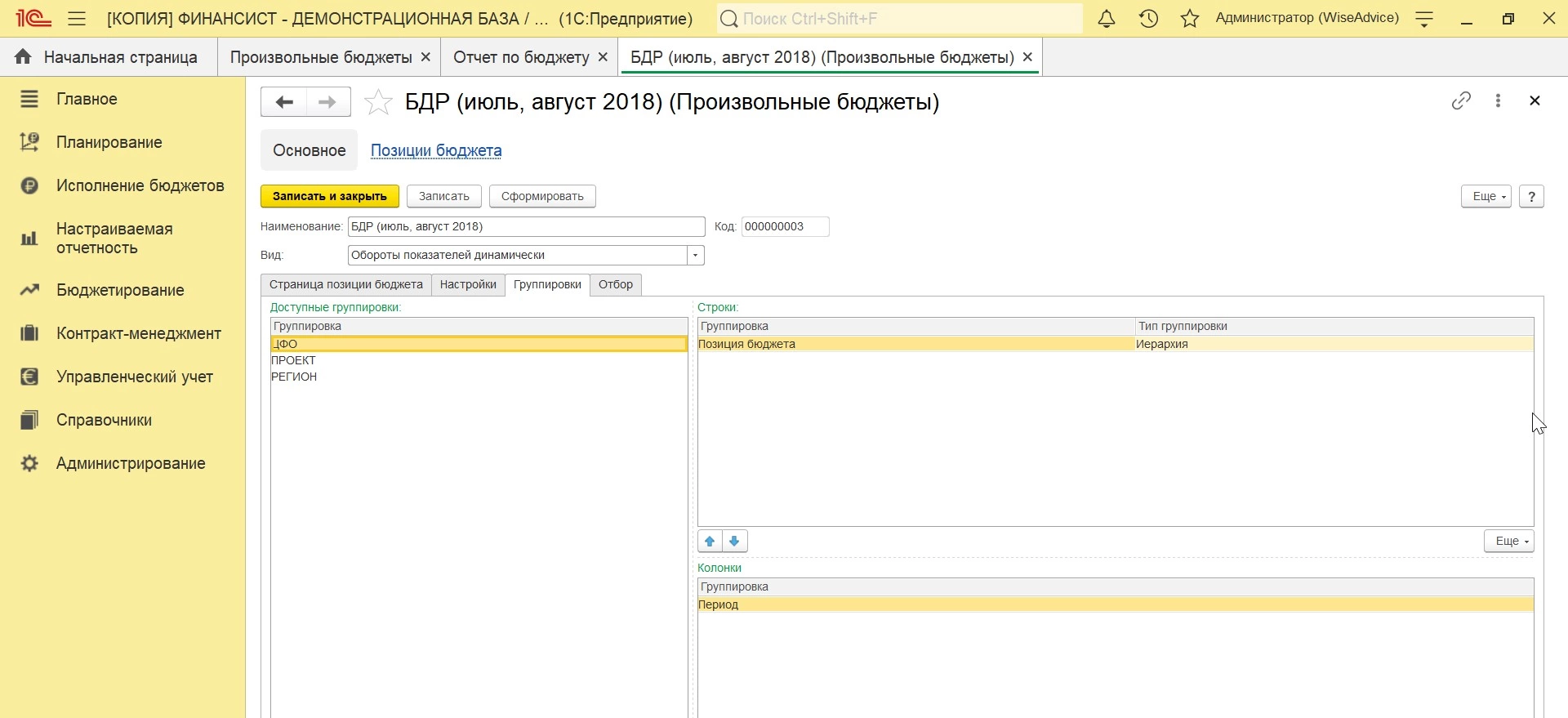Open top-right Еще dropdown menu
The width and height of the screenshot is (1568, 718).
[x=1486, y=197]
